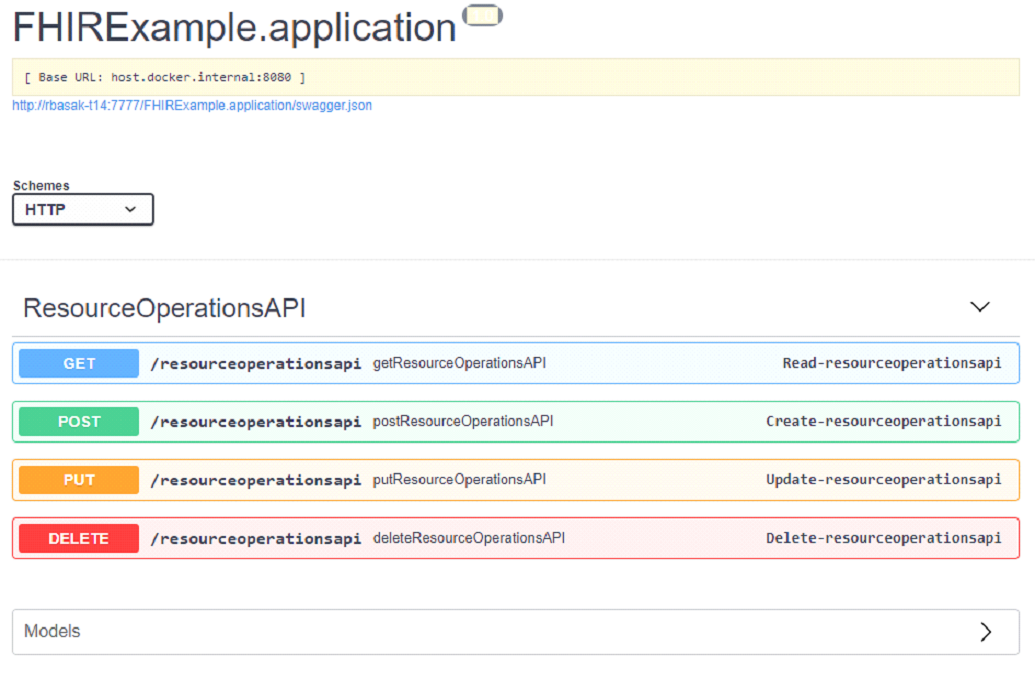
Task: Click the ResourceOperationsAPI section heading
Action: coord(165,308)
